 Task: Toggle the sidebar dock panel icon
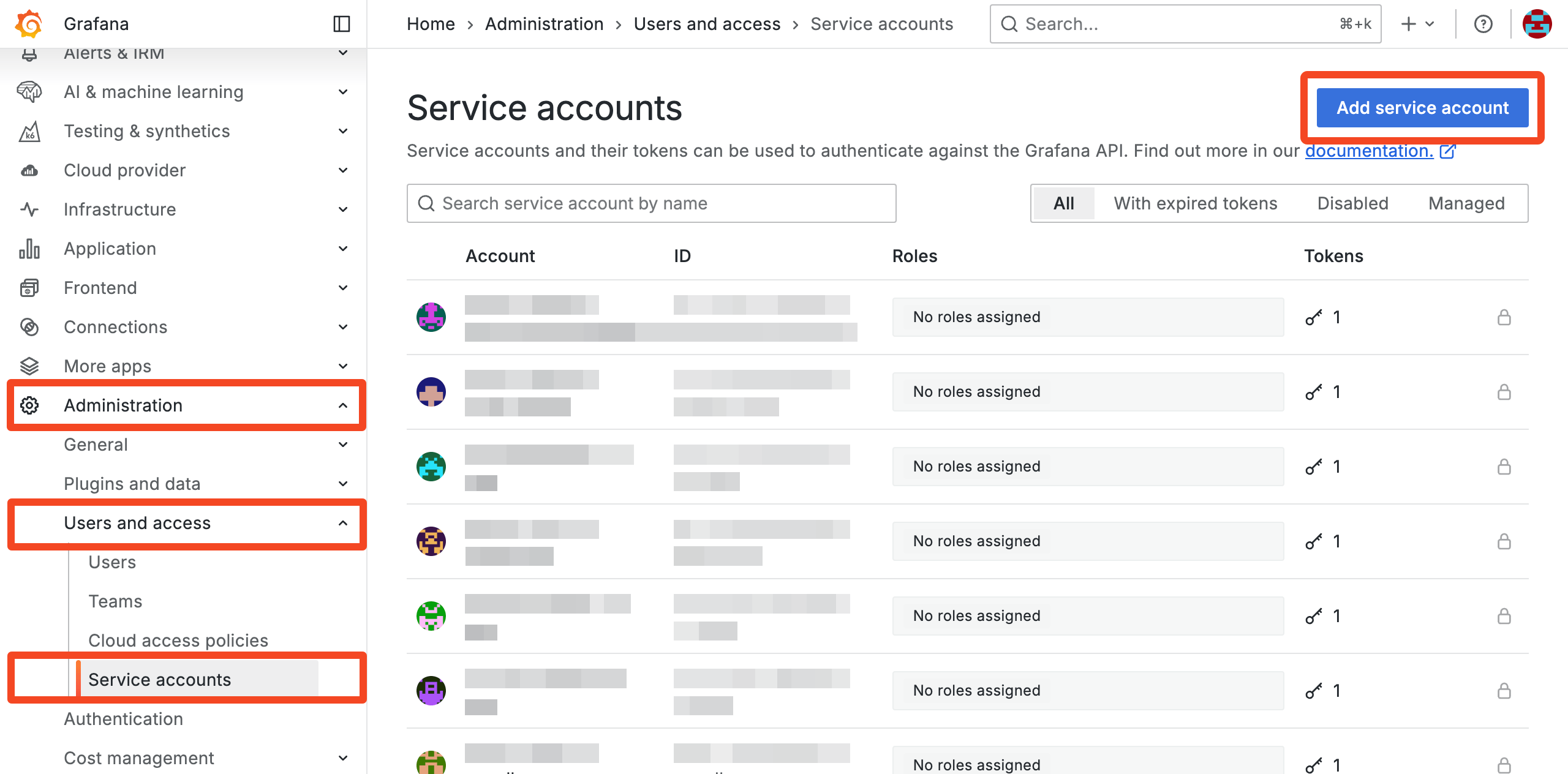(341, 24)
